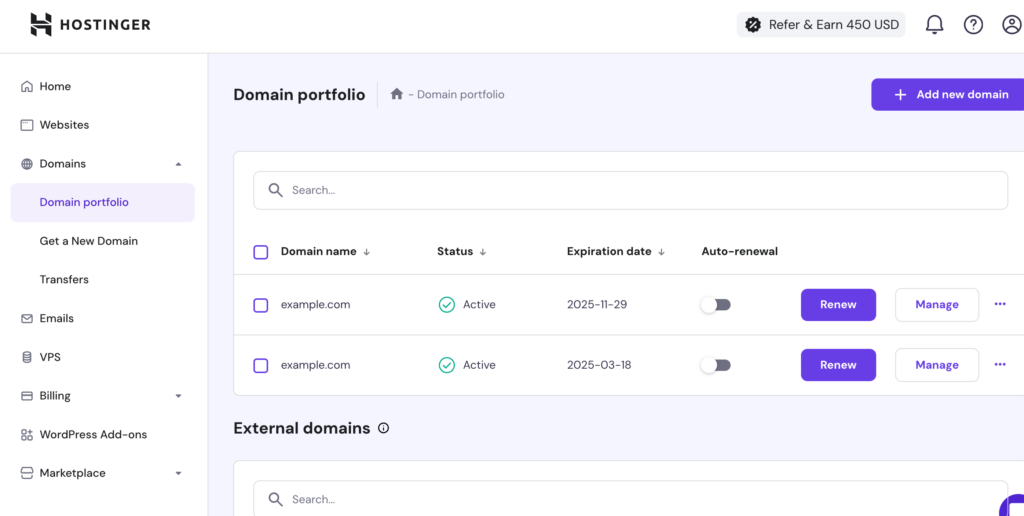Click the home breadcrumb icon
This screenshot has height=516, width=1024.
point(397,94)
